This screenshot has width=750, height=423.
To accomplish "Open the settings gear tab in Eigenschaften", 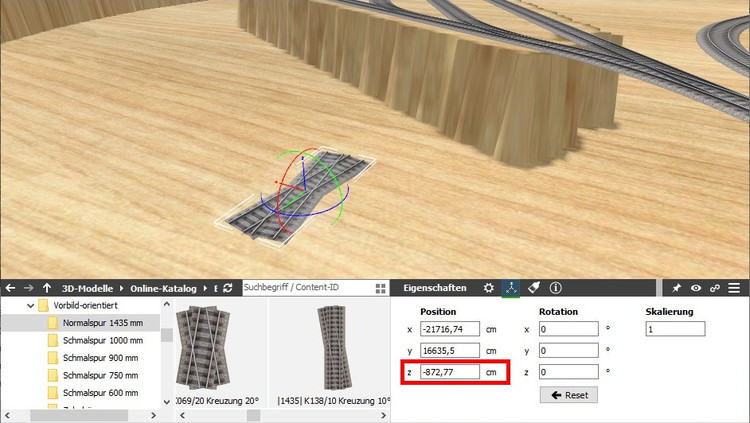I will tap(488, 288).
